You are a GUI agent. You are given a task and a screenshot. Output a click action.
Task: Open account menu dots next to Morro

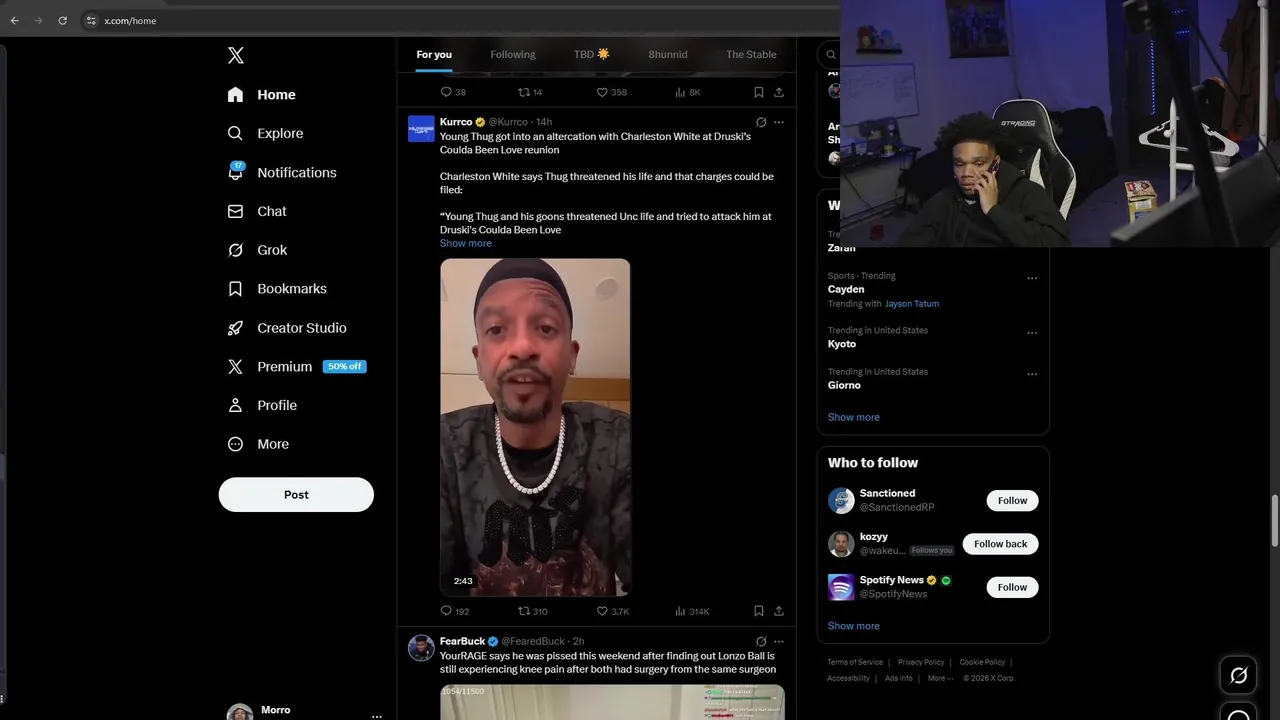coord(376,716)
